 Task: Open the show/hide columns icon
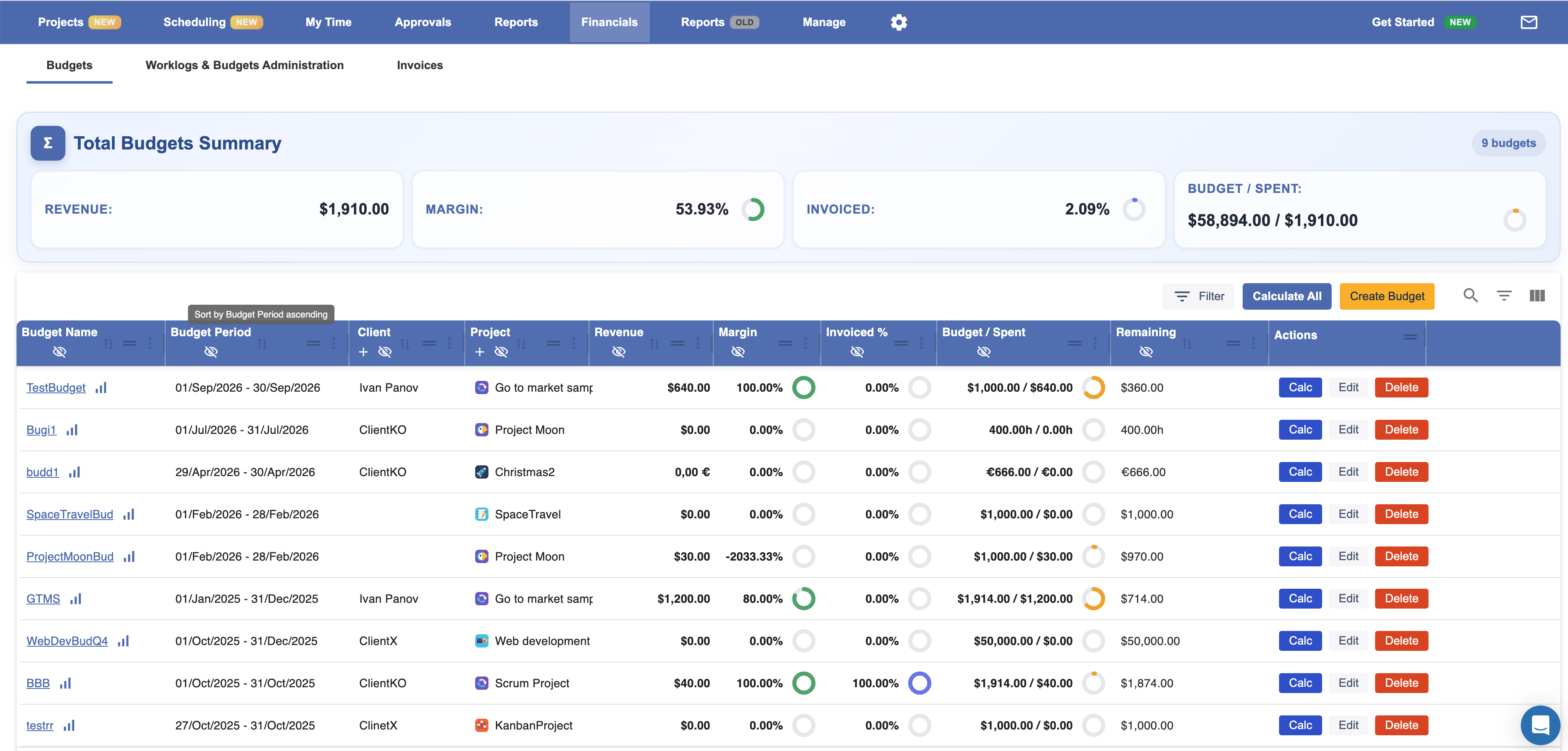click(1537, 296)
